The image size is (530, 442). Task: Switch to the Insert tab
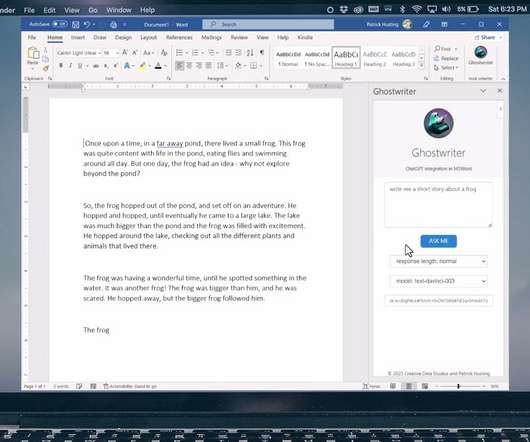pos(78,37)
